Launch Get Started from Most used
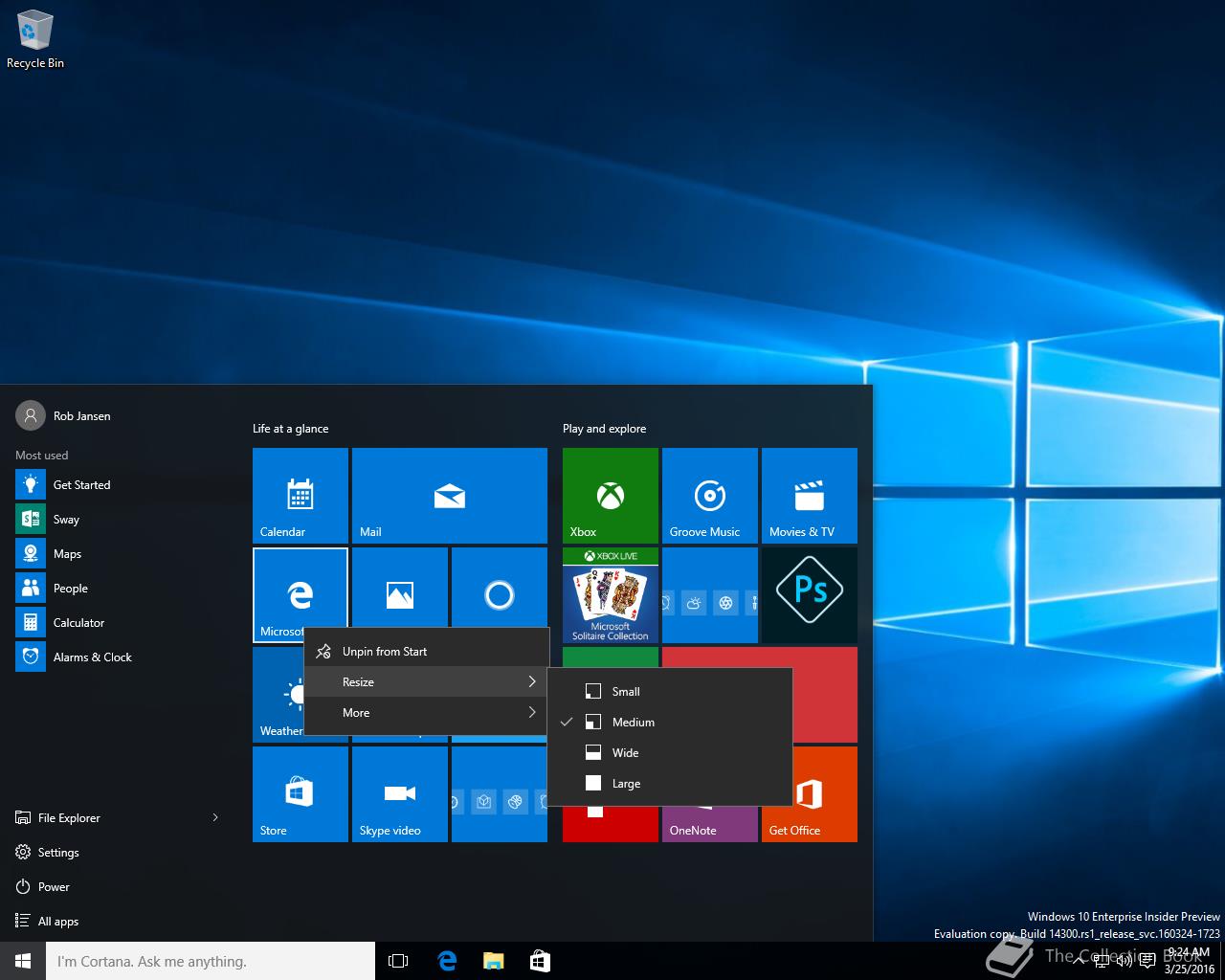 (x=119, y=485)
